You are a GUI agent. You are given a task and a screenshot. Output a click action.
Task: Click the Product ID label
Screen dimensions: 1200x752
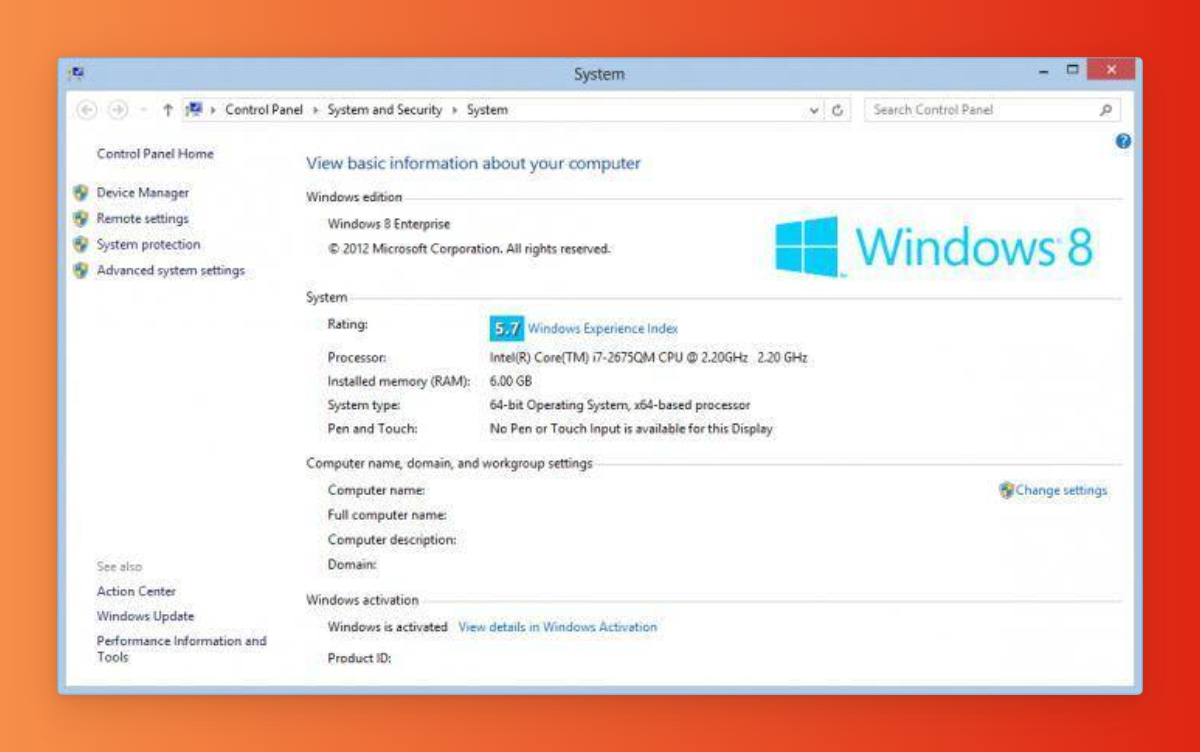359,658
